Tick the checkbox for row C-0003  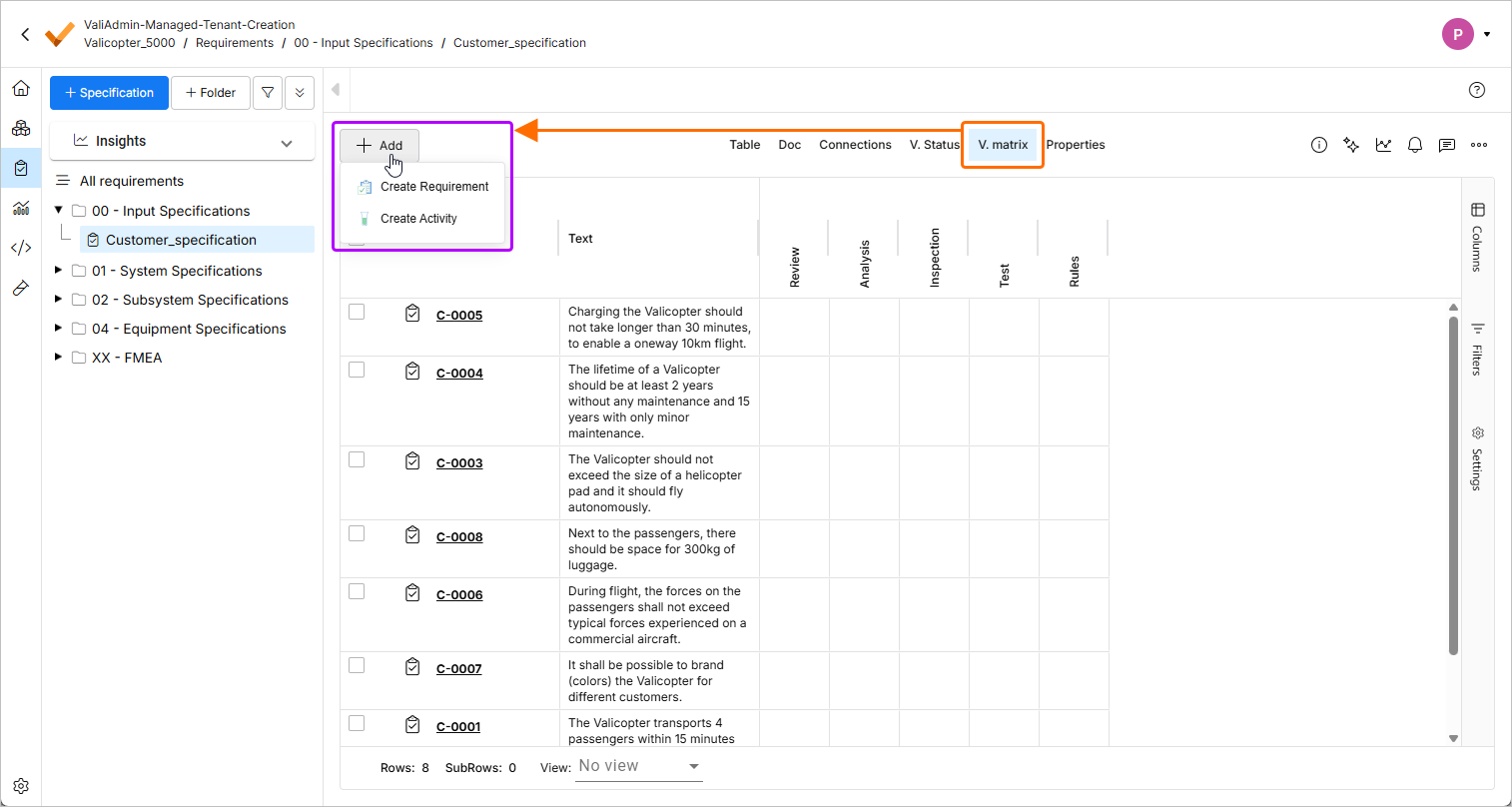pos(357,460)
